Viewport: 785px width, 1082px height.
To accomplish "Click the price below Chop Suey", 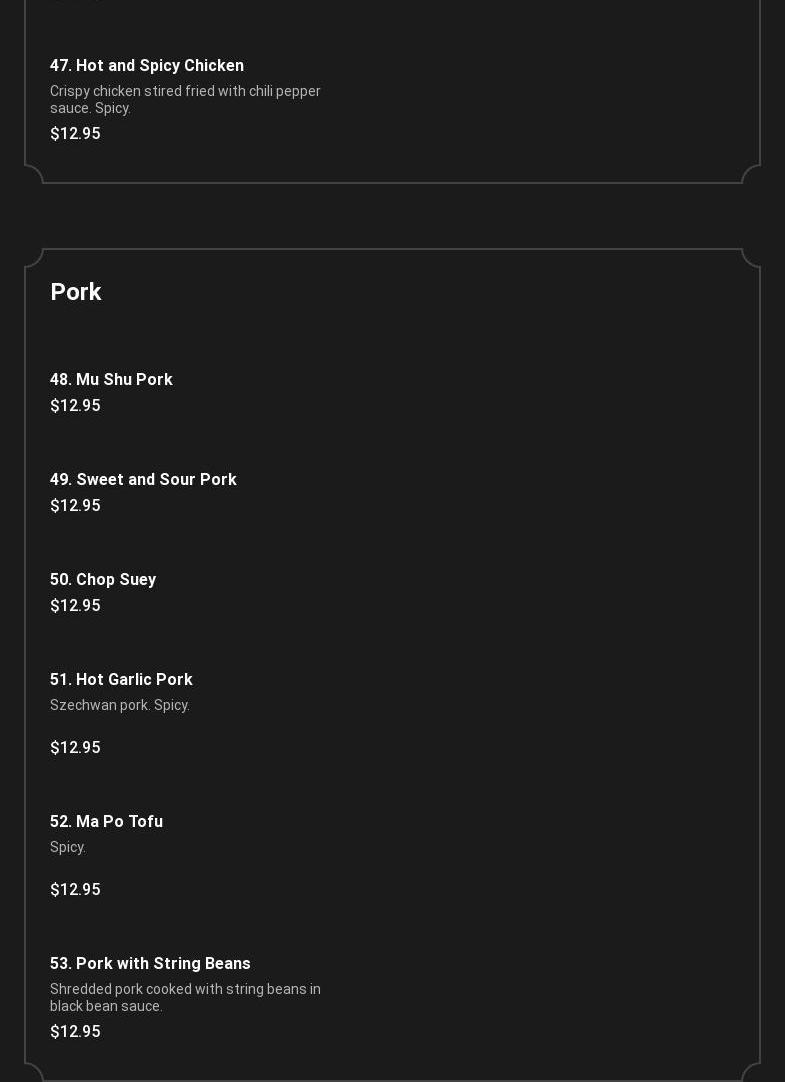I will pos(75,606).
